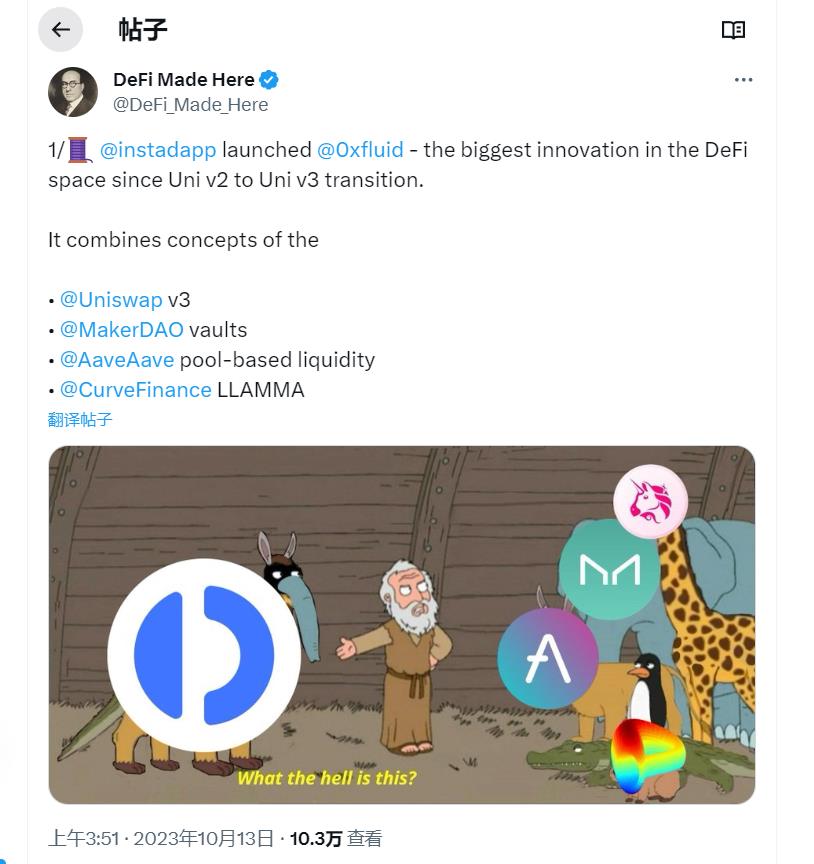814x864 pixels.
Task: Click the pink Uniswap unicorn logo
Action: 650,502
